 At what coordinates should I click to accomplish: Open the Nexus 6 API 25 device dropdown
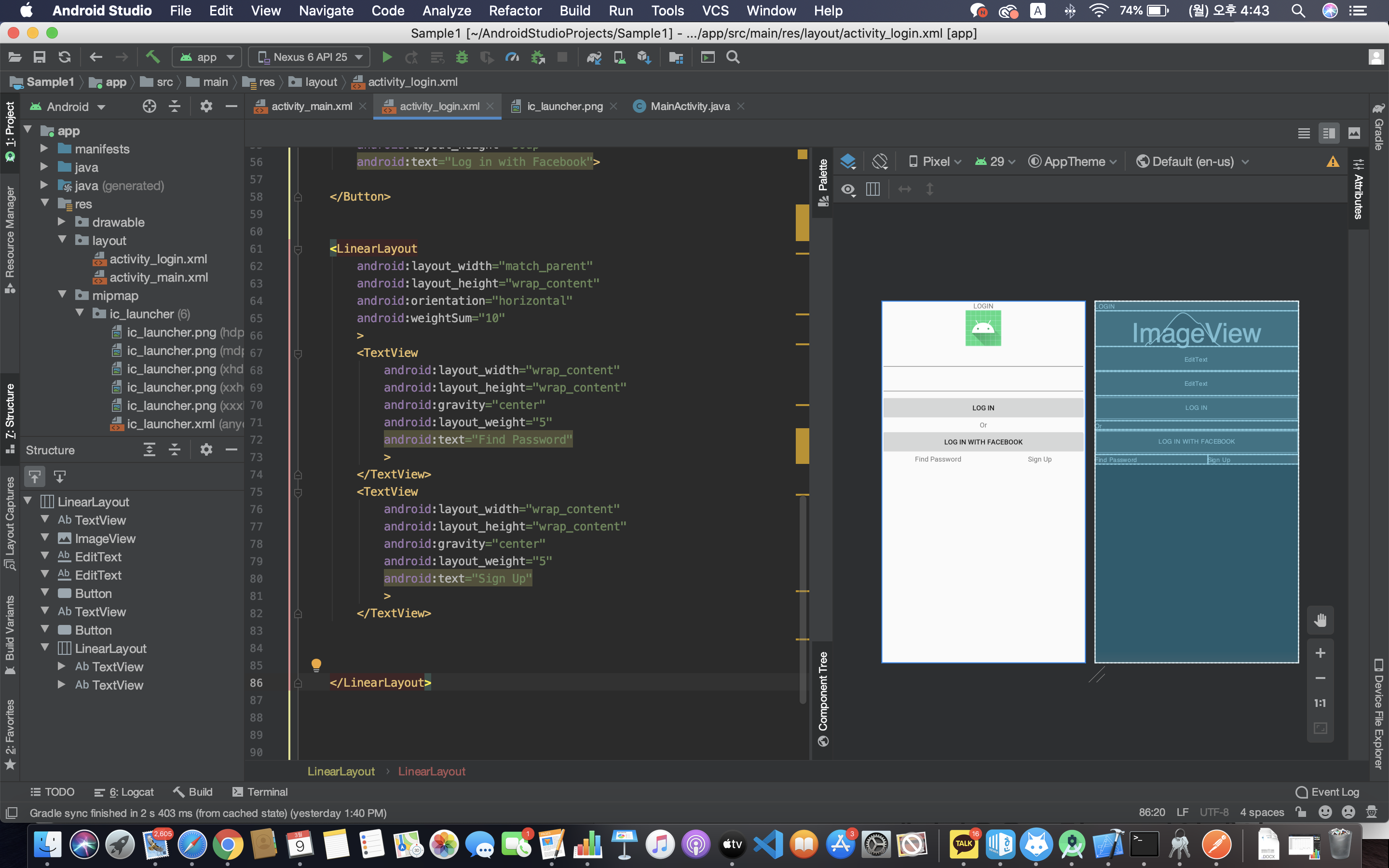point(310,57)
